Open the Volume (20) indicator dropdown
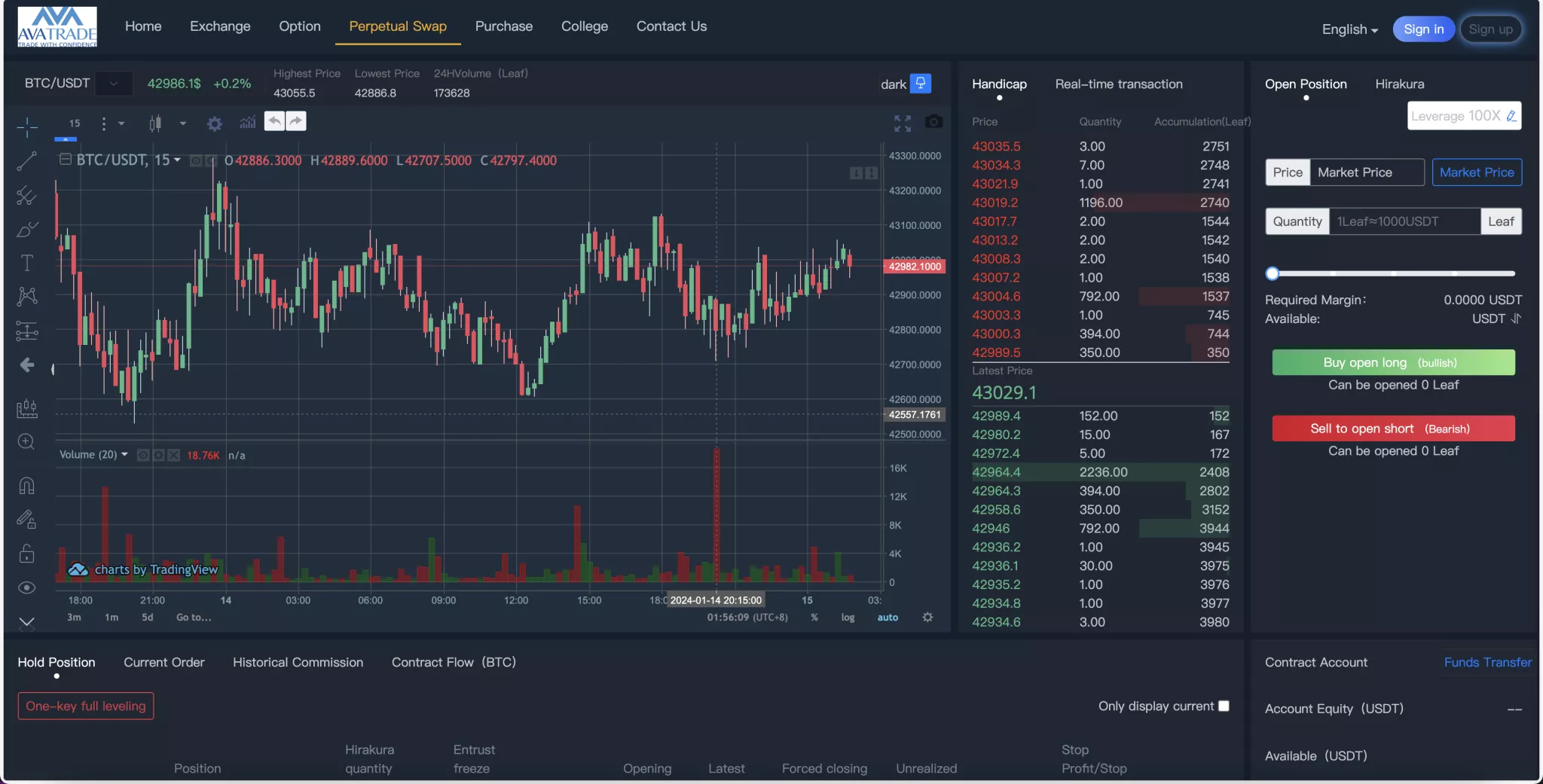 (x=124, y=455)
